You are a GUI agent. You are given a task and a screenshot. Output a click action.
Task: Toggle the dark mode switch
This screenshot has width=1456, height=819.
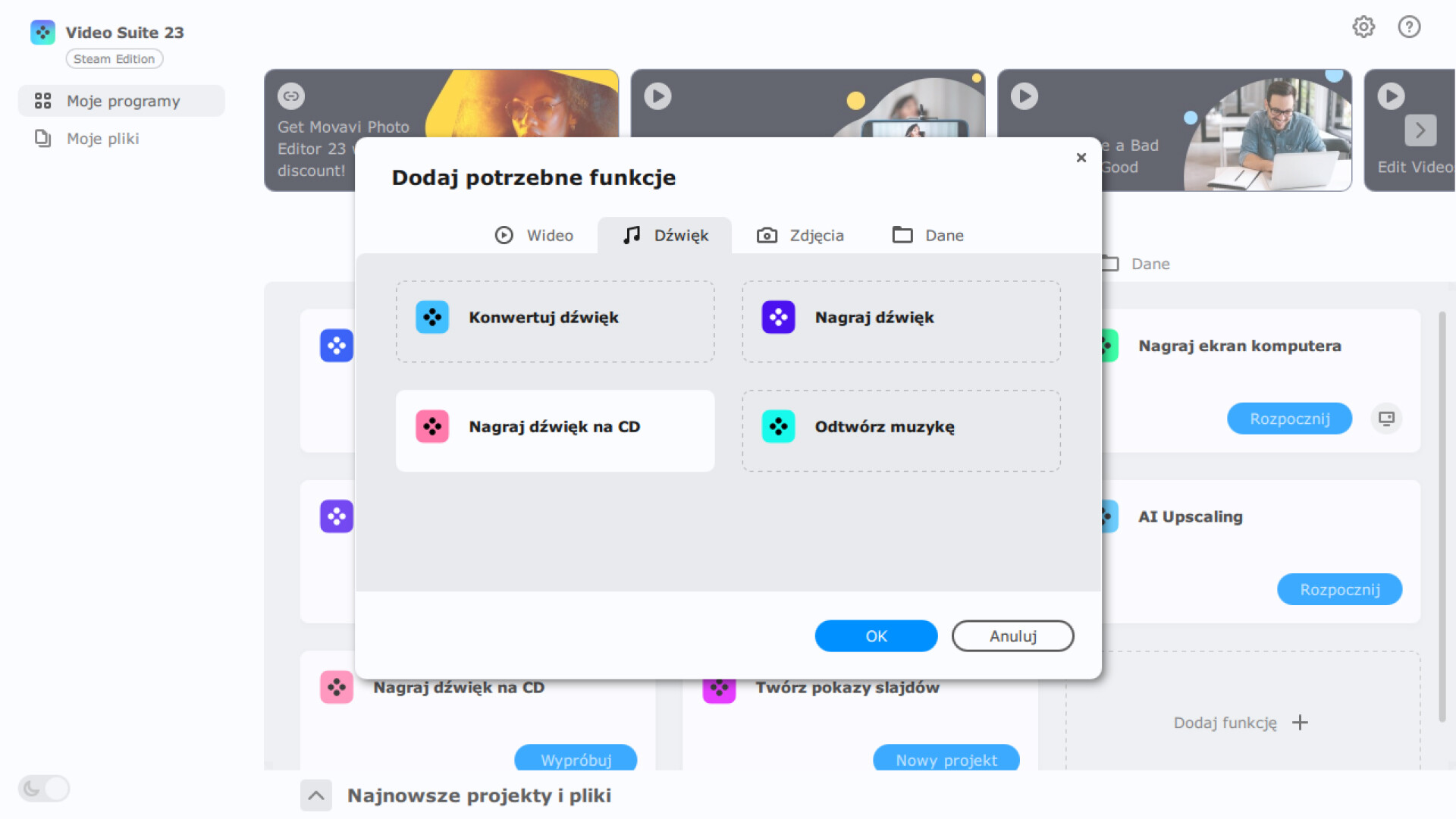click(44, 789)
